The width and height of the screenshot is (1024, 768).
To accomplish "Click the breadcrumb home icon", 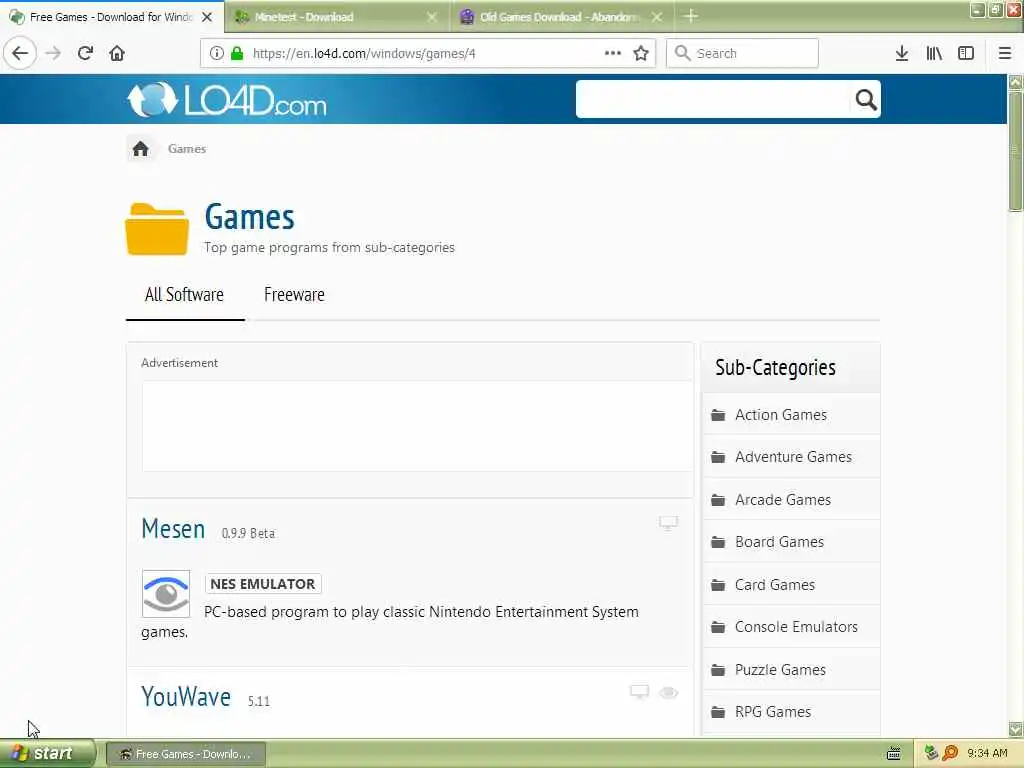I will pyautogui.click(x=140, y=149).
